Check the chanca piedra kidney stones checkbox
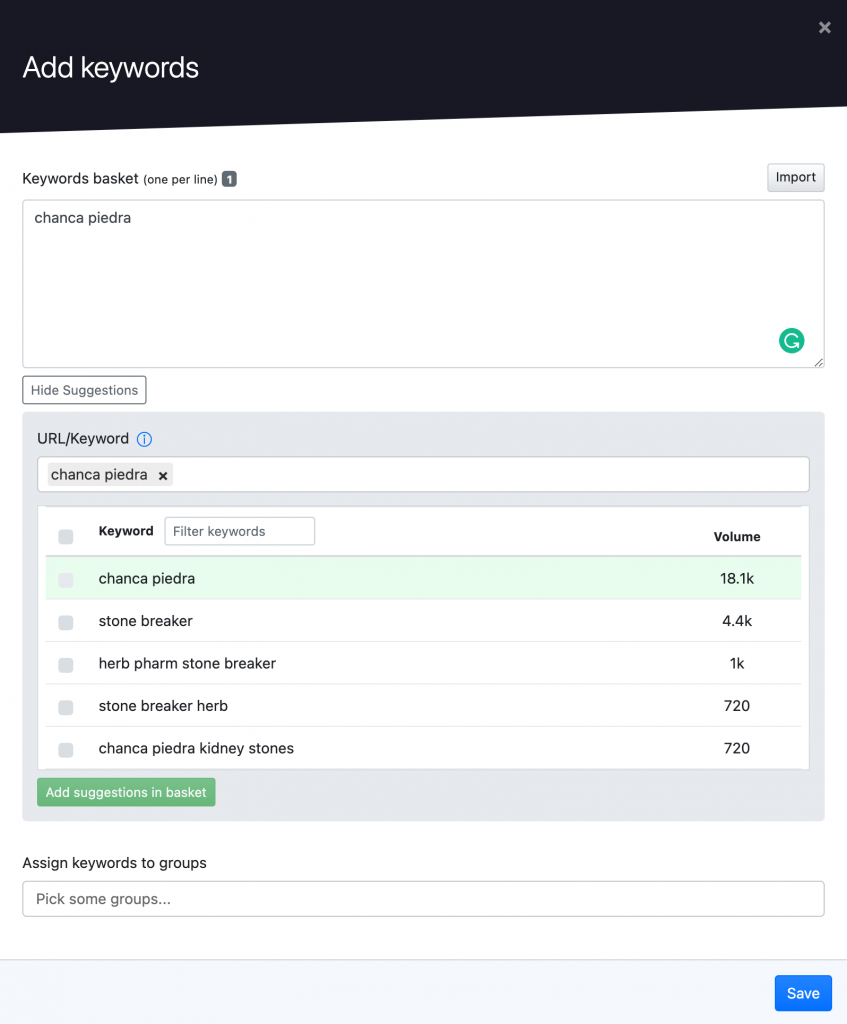 [65, 750]
